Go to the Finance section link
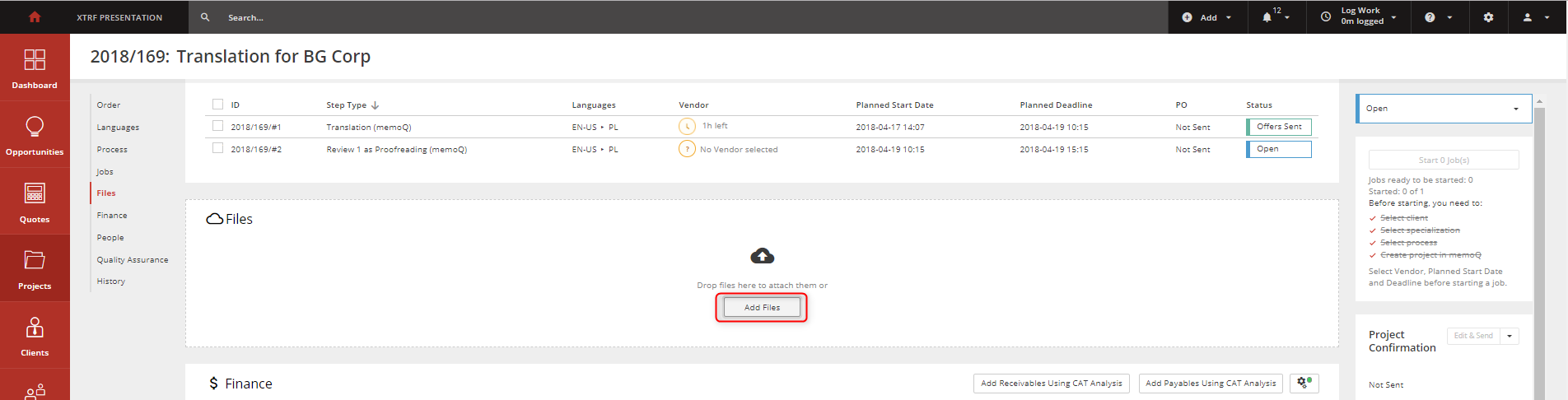Viewport: 1568px width, 400px height. pos(112,216)
